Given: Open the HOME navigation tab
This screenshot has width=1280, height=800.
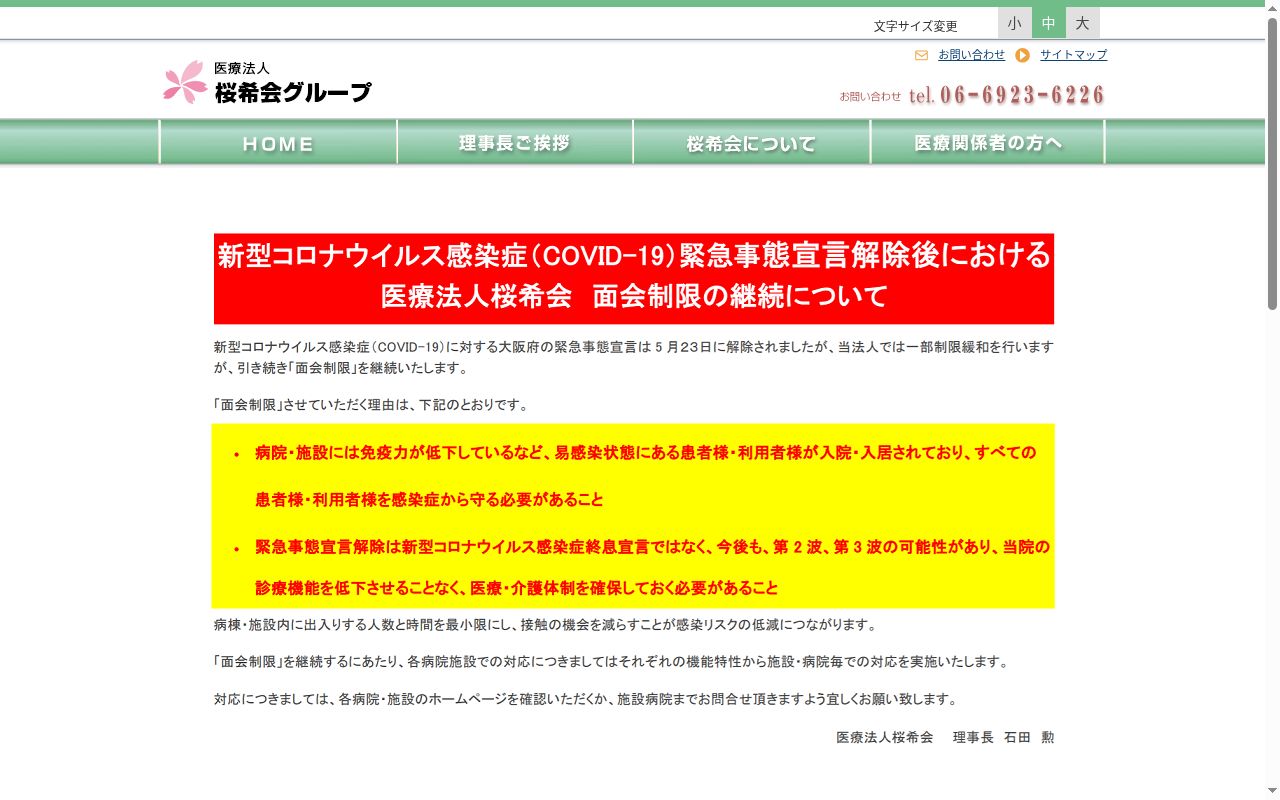Looking at the screenshot, I should click(x=278, y=143).
